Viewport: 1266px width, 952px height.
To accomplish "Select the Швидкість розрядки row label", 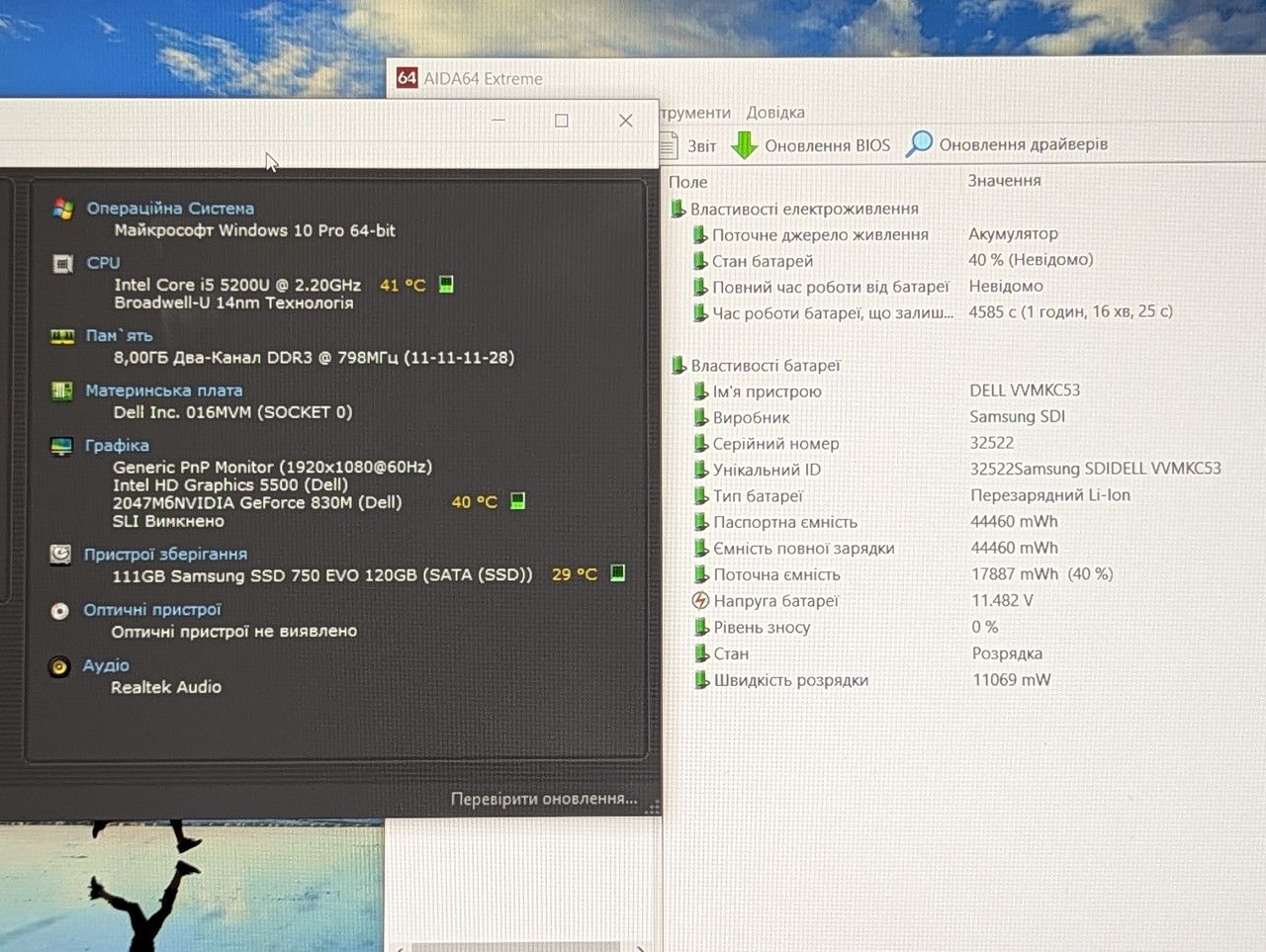I will click(791, 680).
